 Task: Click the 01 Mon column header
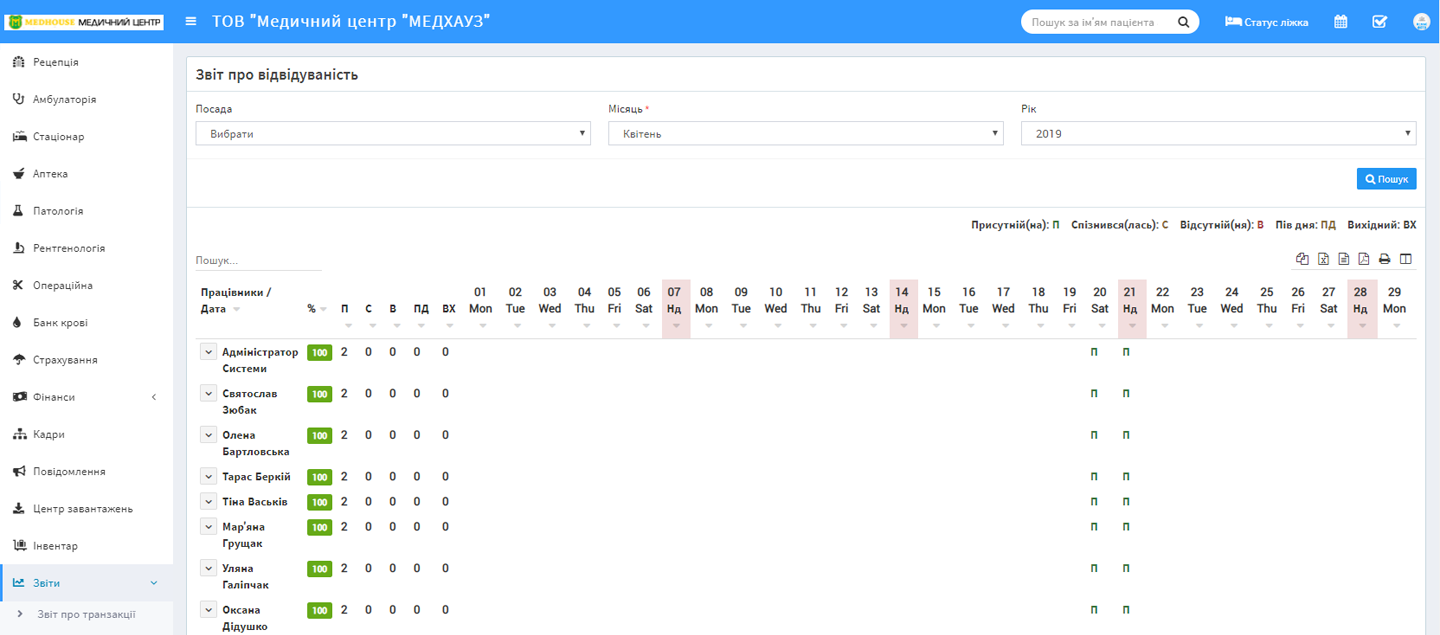[x=480, y=307]
